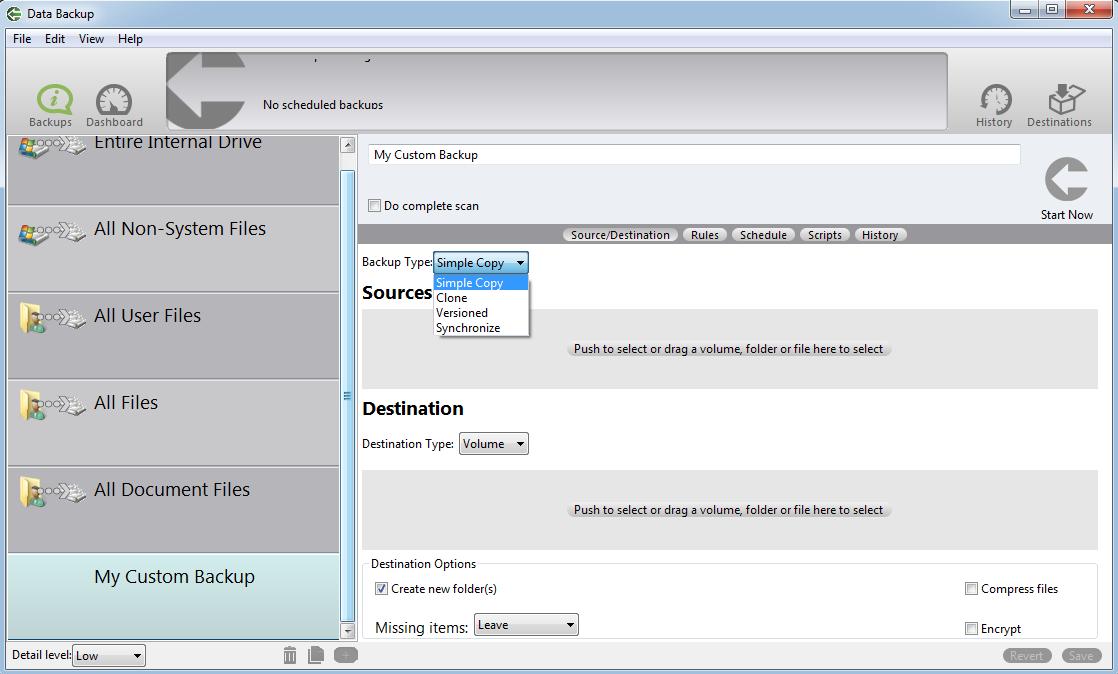Open the Missing items dropdown
The width and height of the screenshot is (1118, 674).
527,624
